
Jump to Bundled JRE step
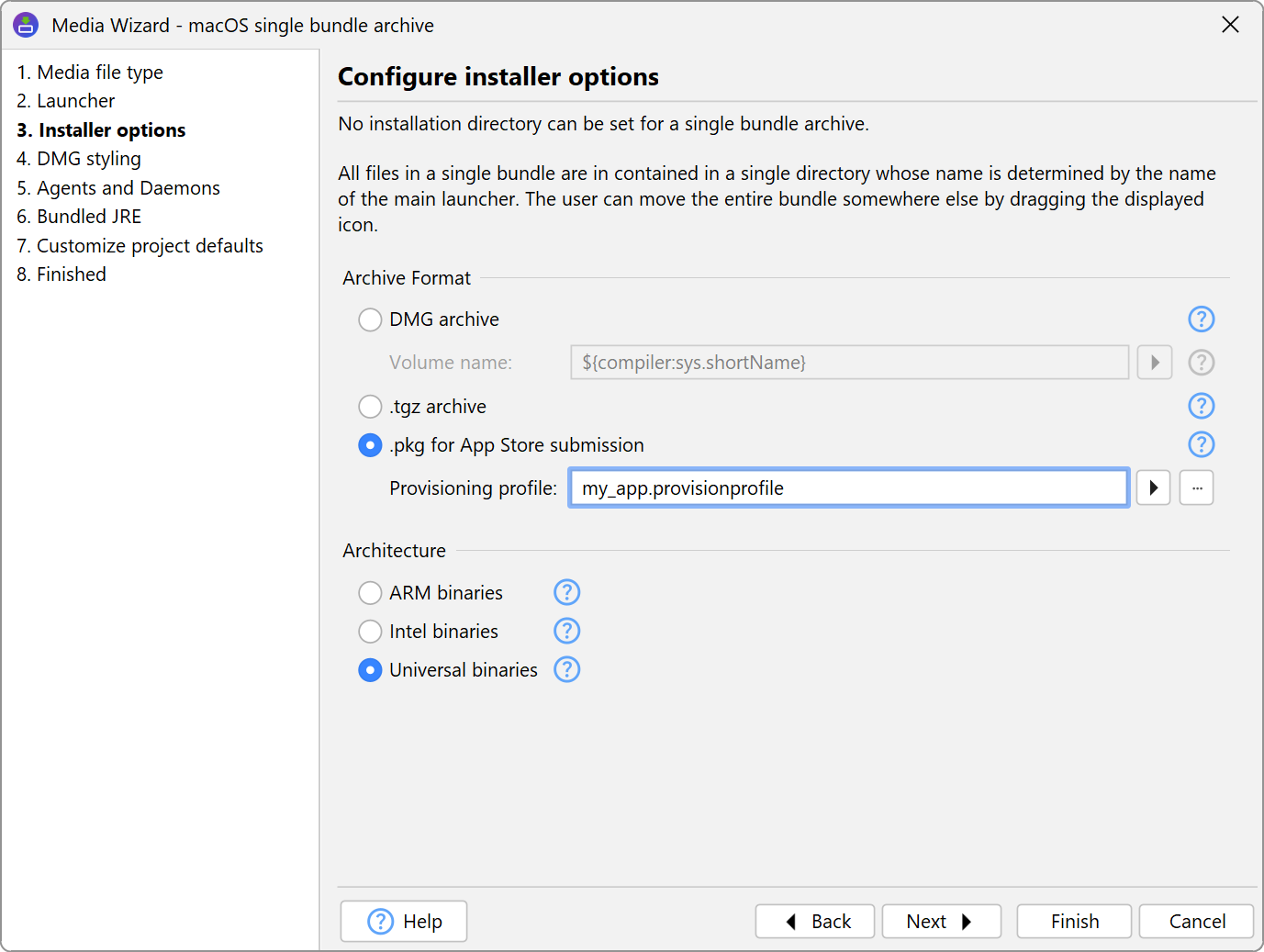pos(88,217)
